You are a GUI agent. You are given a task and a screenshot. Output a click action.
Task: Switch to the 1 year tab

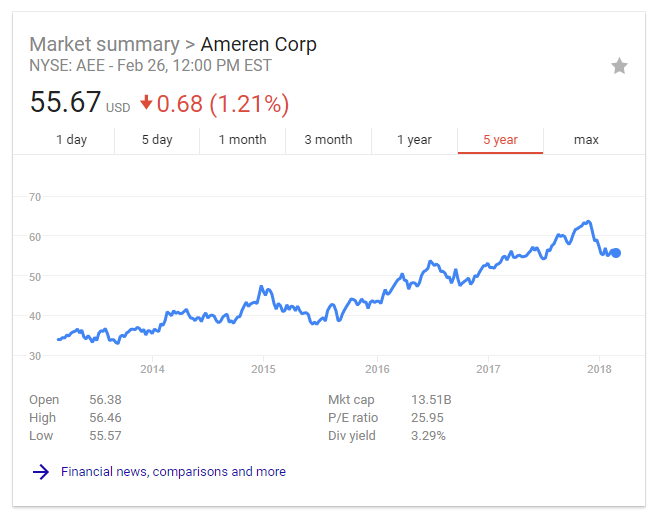(x=414, y=140)
